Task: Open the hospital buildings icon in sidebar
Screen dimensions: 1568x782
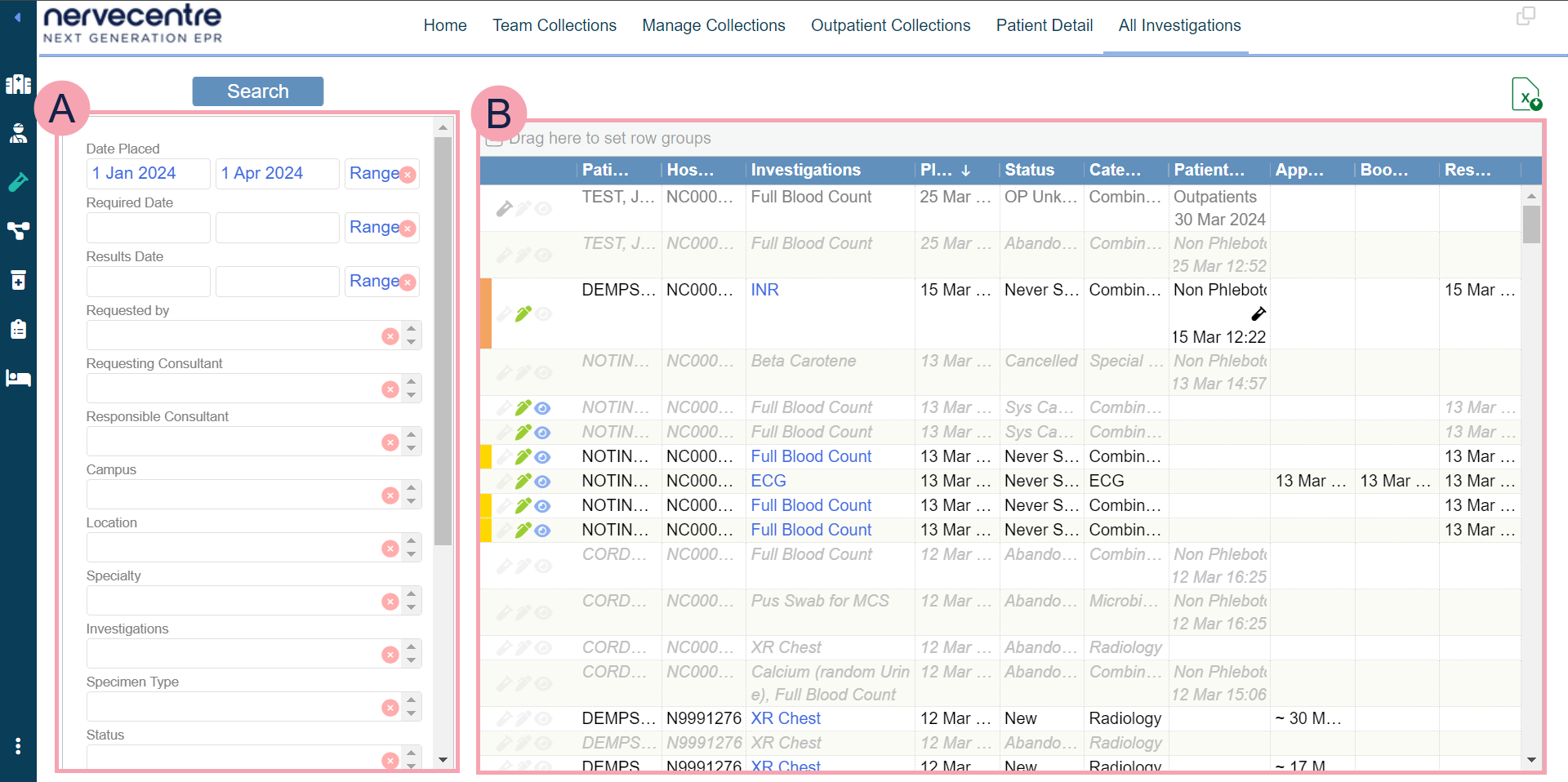Action: point(18,84)
